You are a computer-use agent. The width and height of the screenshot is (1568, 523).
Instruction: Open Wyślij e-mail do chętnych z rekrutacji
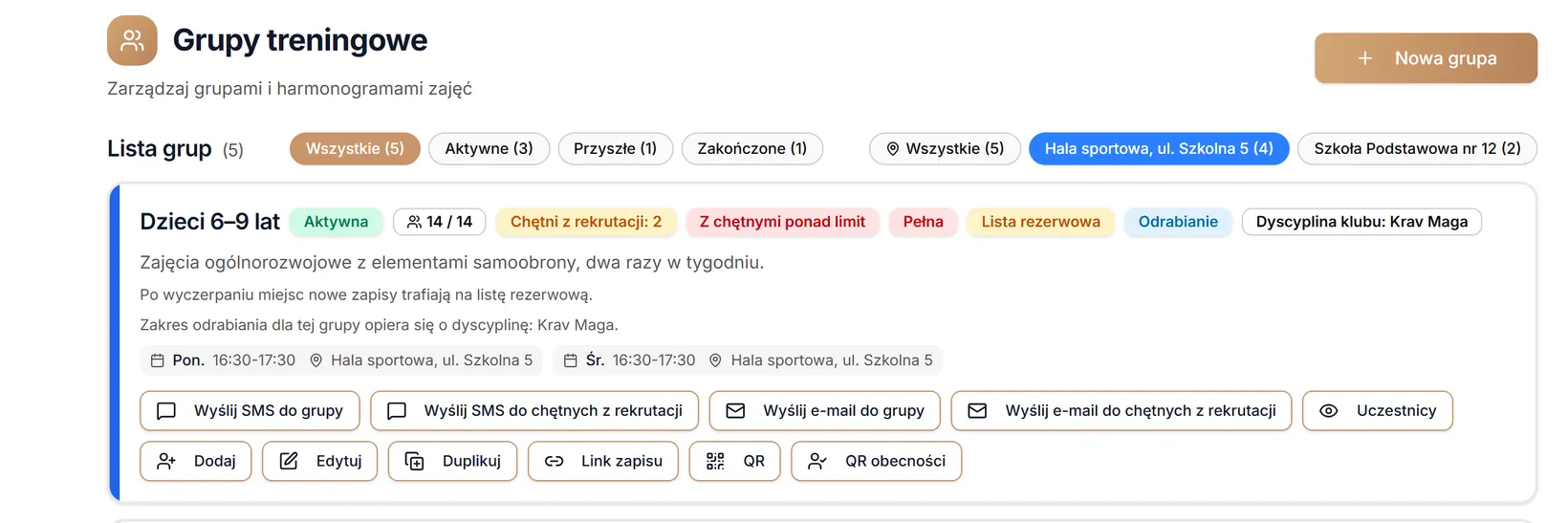(1122, 411)
